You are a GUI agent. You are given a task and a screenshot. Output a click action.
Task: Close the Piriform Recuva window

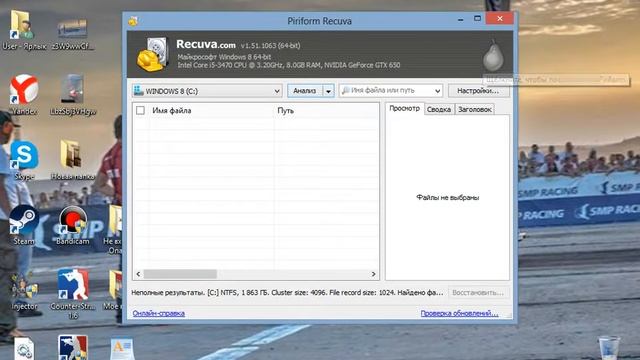(x=500, y=18)
